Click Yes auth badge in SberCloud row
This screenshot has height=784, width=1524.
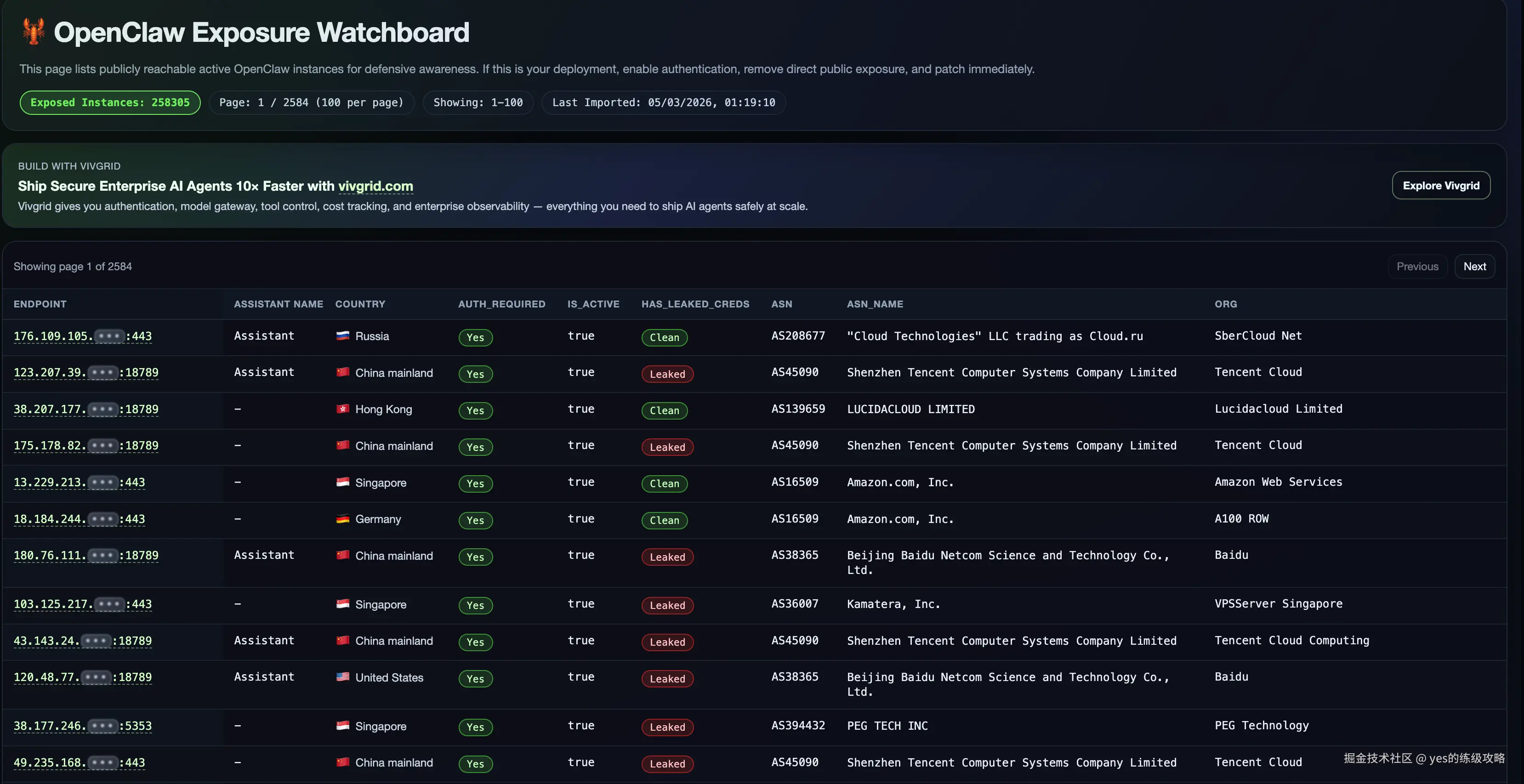[475, 337]
